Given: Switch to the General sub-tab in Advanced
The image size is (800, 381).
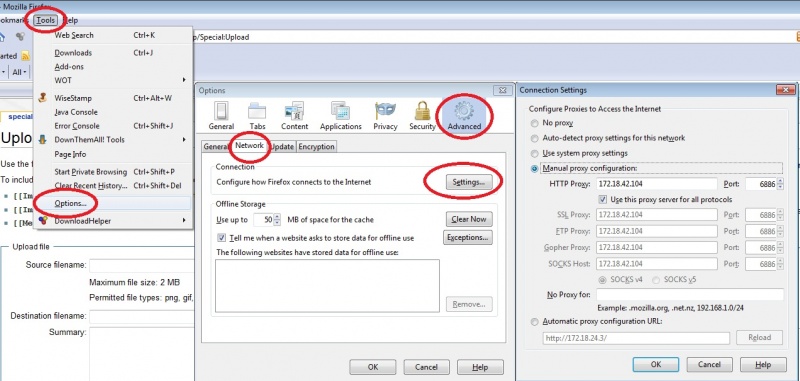Looking at the screenshot, I should pyautogui.click(x=216, y=146).
